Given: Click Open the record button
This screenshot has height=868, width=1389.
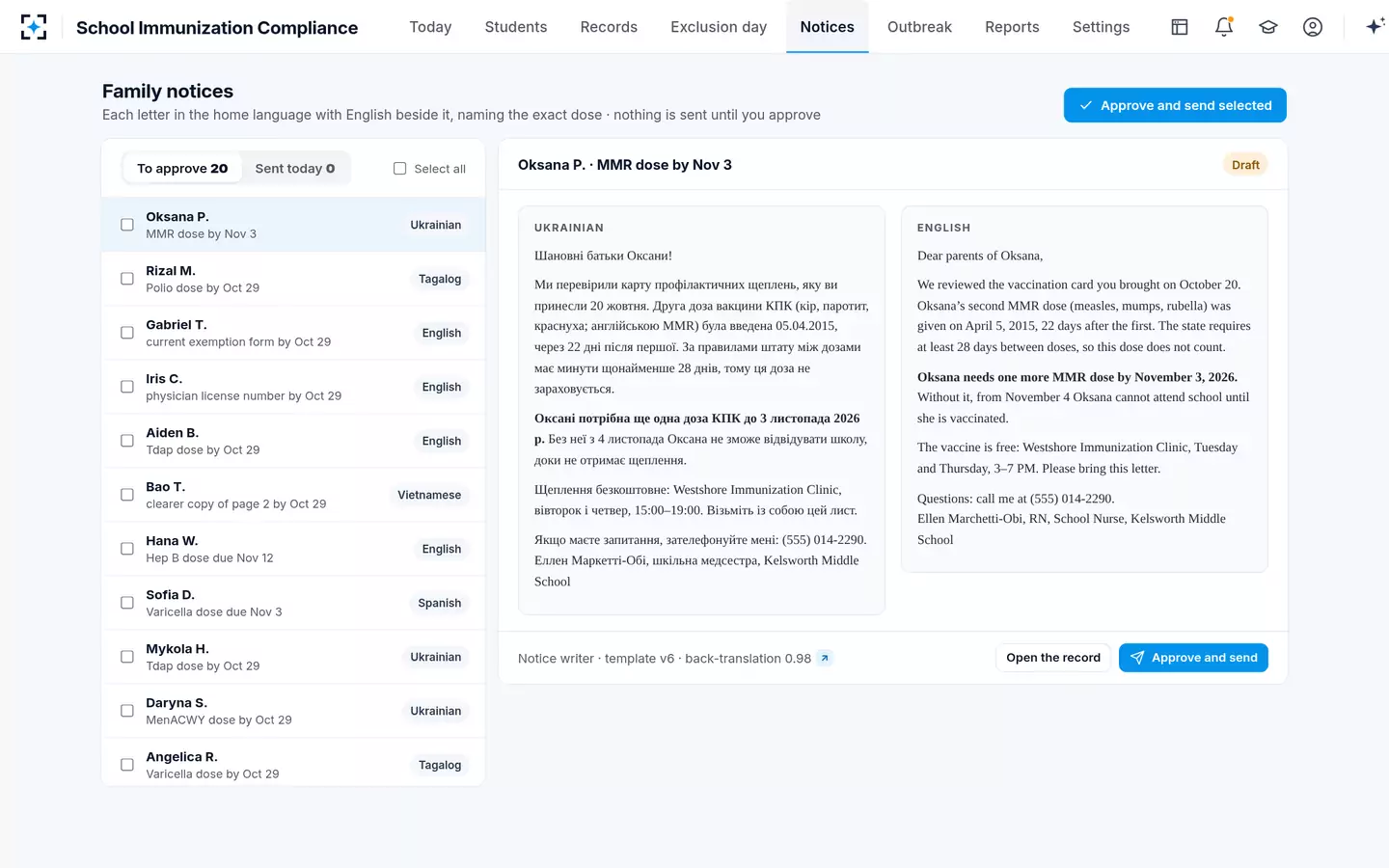Looking at the screenshot, I should pyautogui.click(x=1053, y=658).
